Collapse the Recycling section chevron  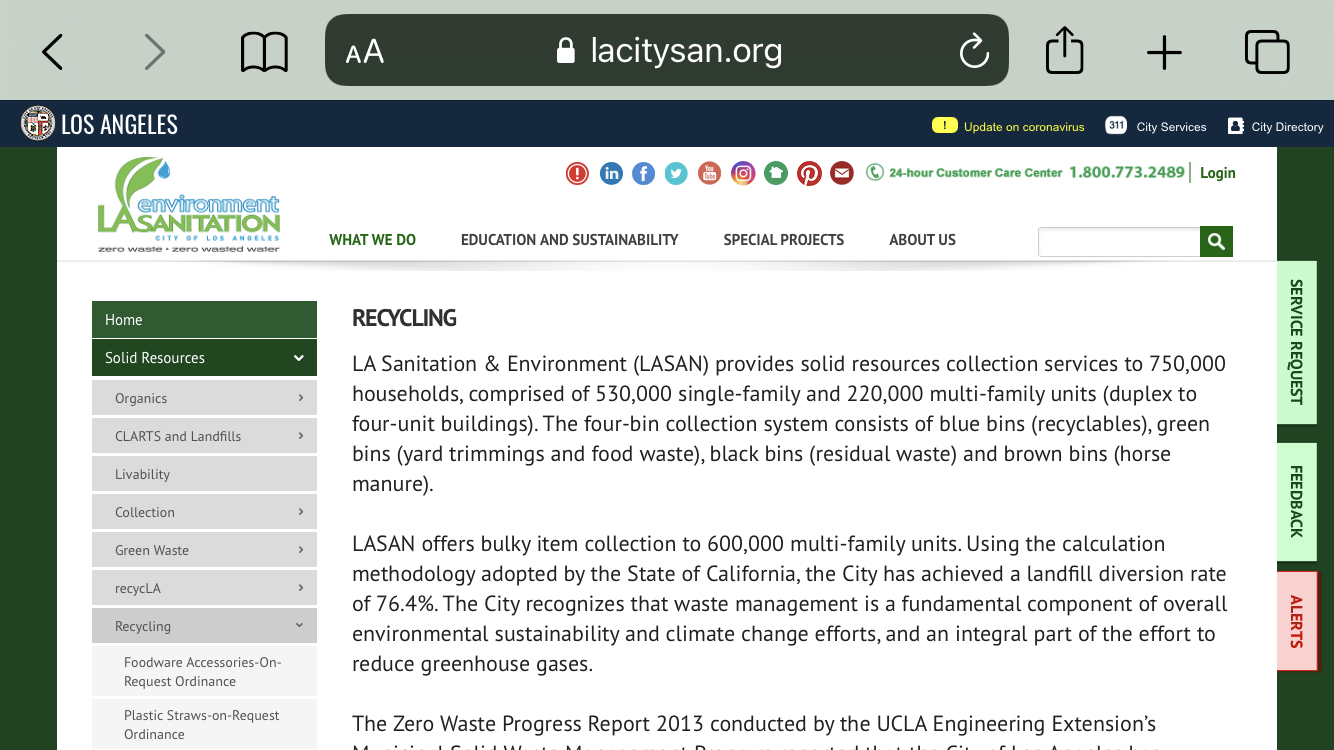pyautogui.click(x=299, y=626)
